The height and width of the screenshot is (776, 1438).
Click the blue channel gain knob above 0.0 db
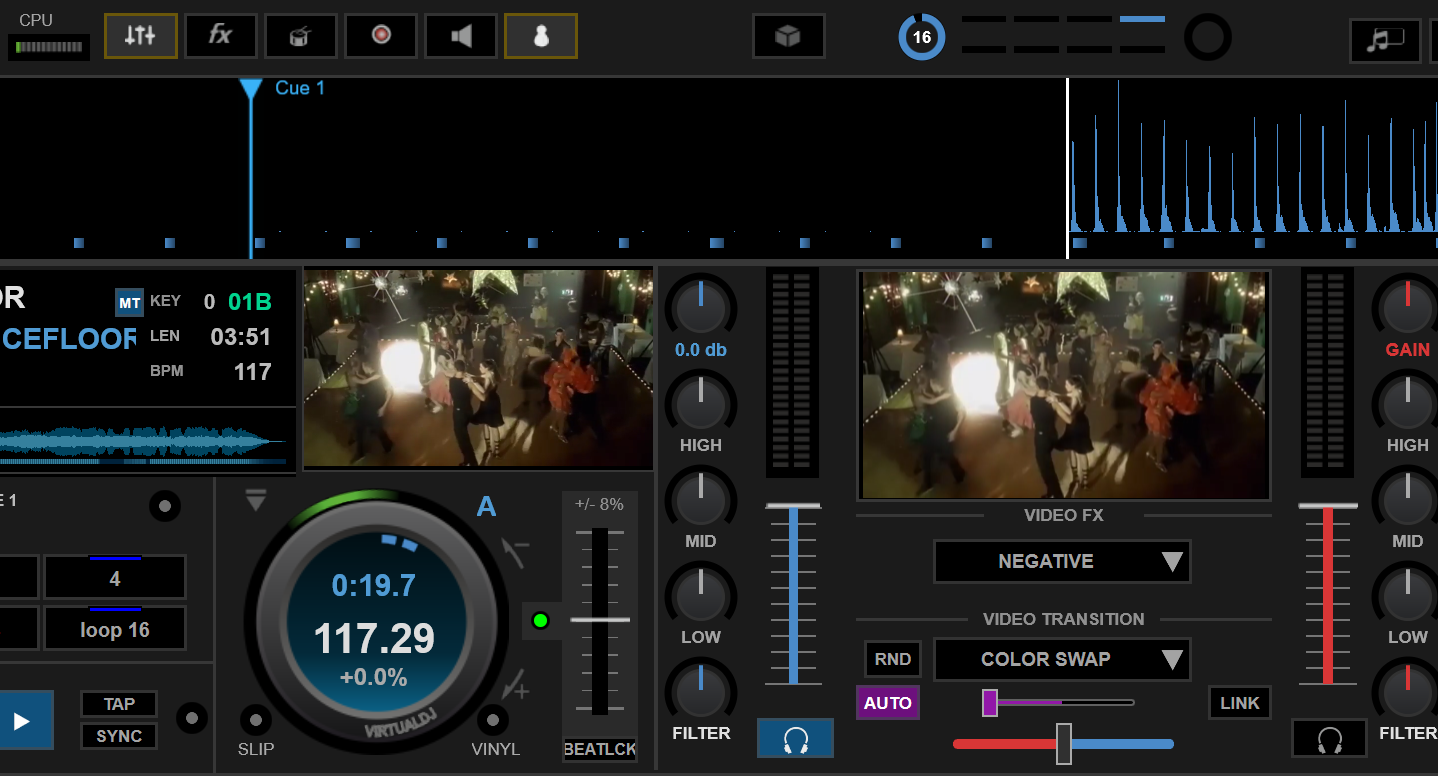(x=701, y=306)
